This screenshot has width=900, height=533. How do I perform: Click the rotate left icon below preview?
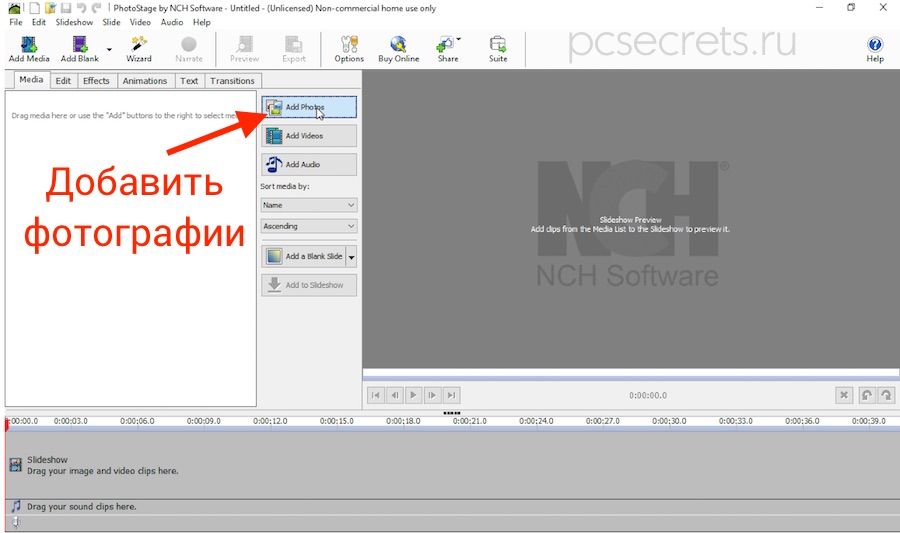867,395
